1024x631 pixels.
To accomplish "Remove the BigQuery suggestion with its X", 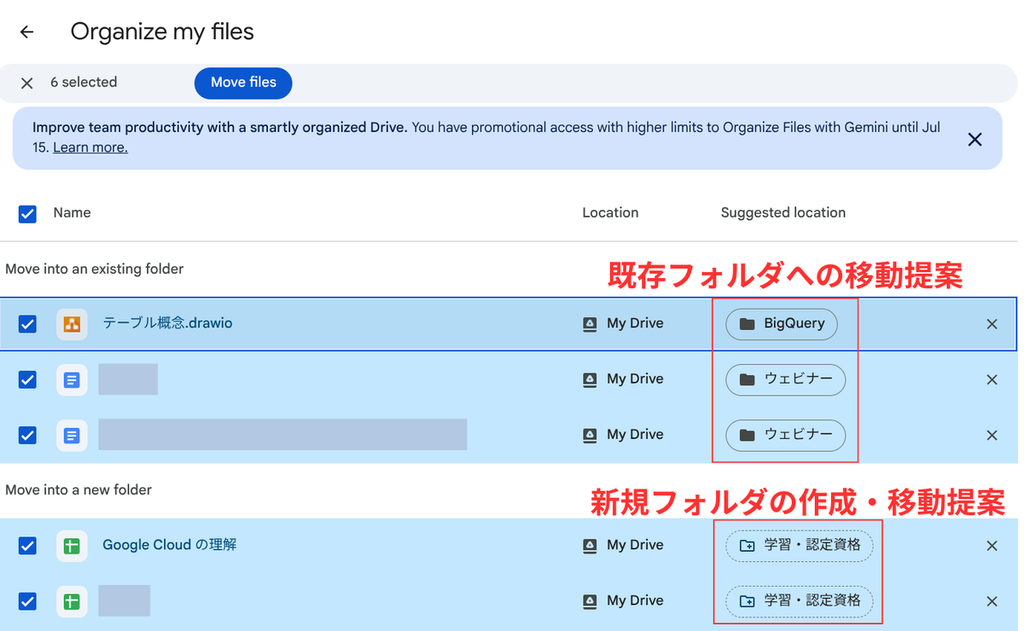I will coord(991,324).
